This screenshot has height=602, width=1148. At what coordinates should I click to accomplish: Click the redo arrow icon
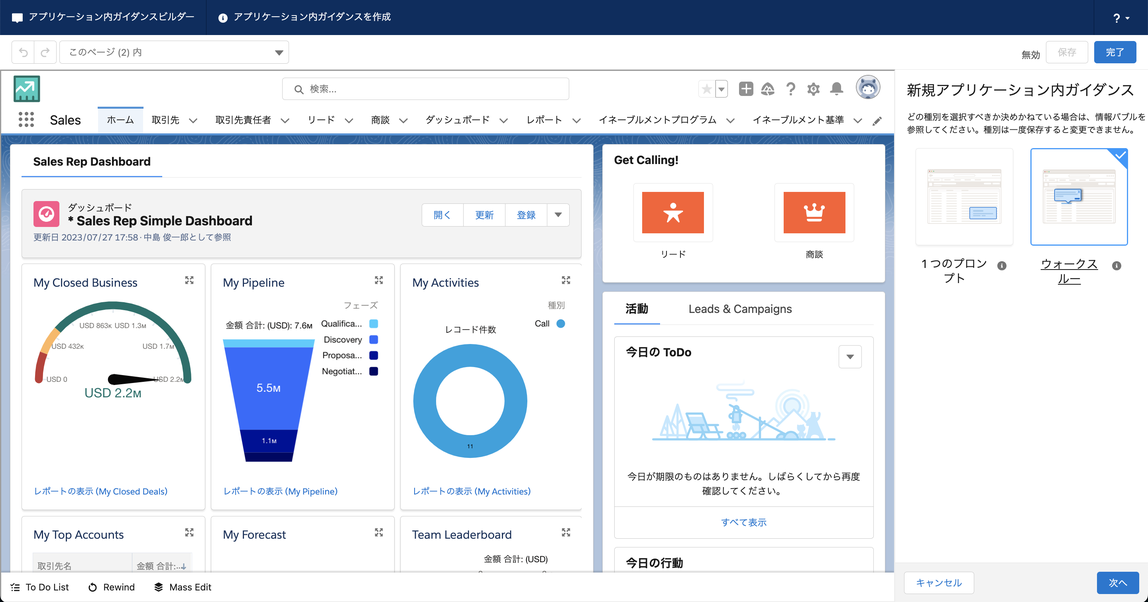pos(45,53)
